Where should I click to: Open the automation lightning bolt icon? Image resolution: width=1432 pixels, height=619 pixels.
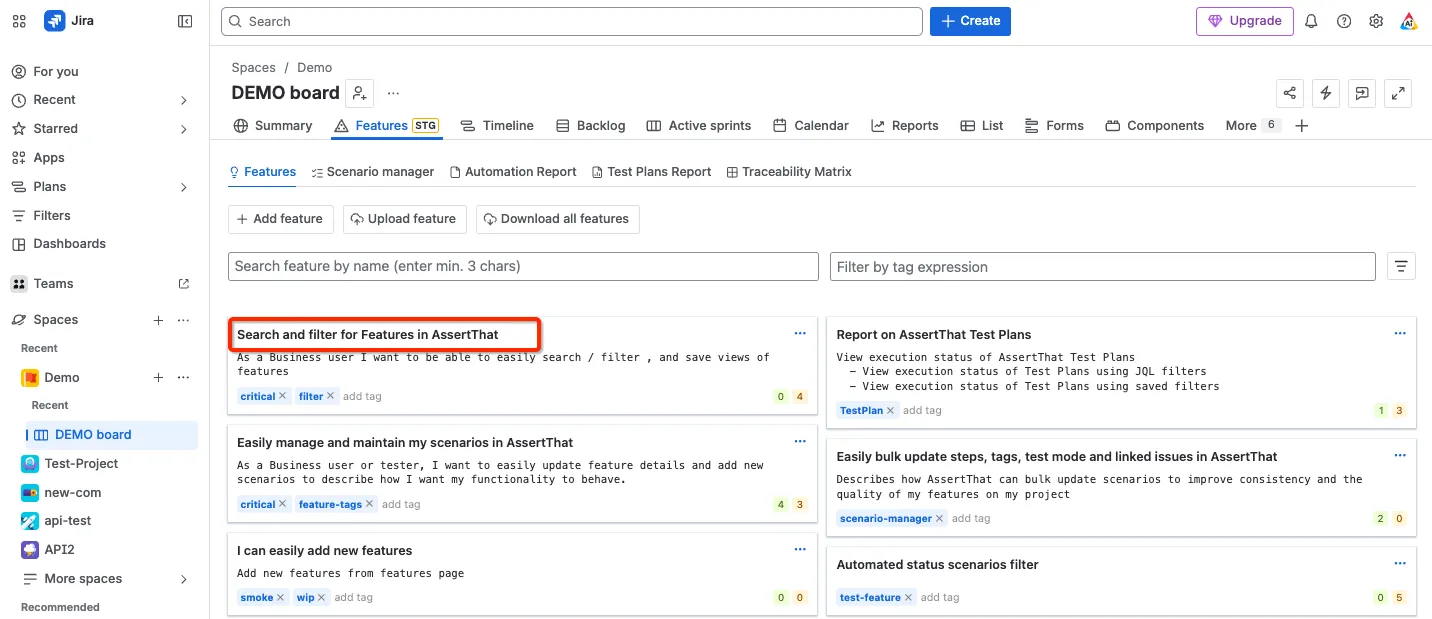click(x=1326, y=93)
